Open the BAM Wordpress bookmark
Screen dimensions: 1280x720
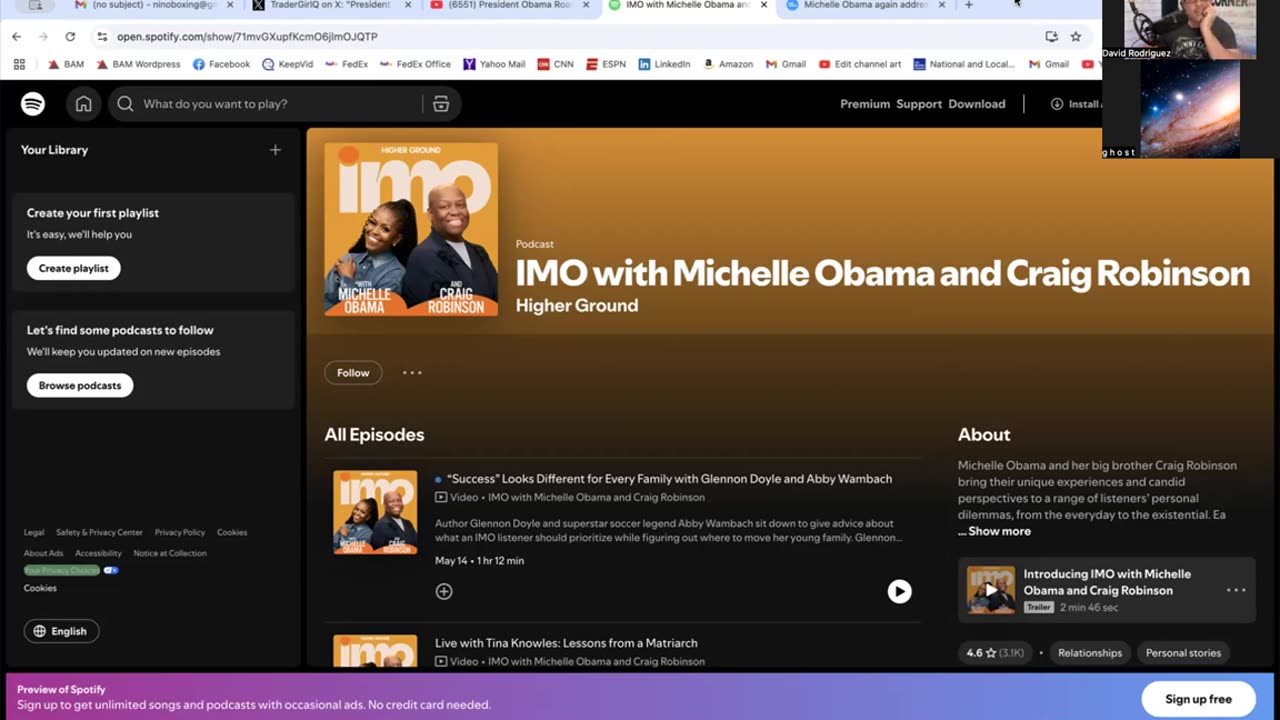point(138,64)
